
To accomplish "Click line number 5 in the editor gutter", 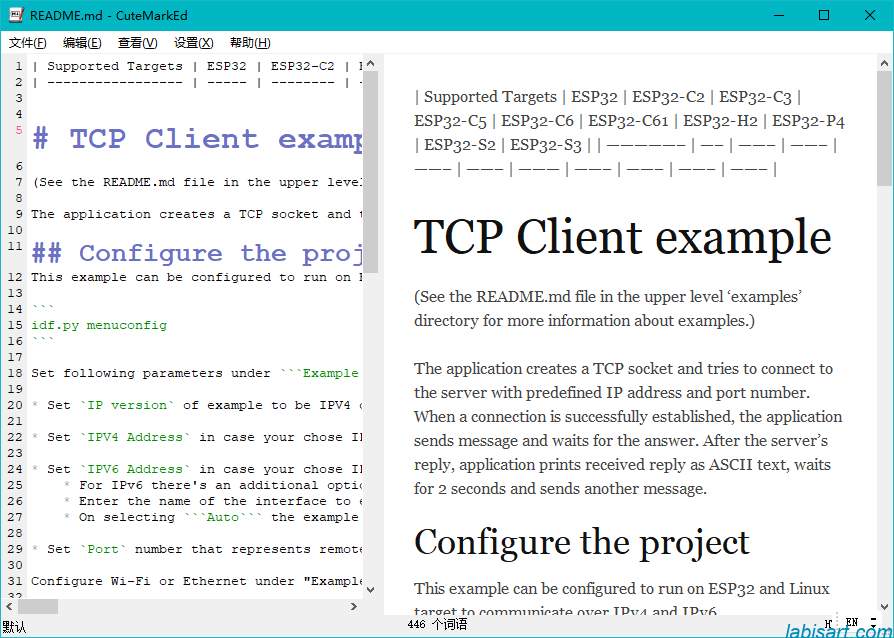I will (19, 130).
